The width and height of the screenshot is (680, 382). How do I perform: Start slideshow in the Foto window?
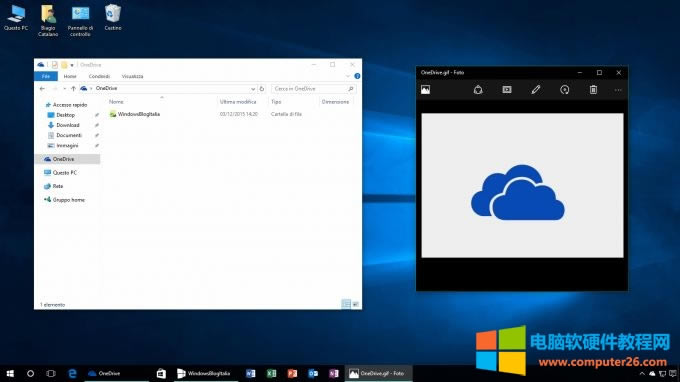tap(507, 90)
